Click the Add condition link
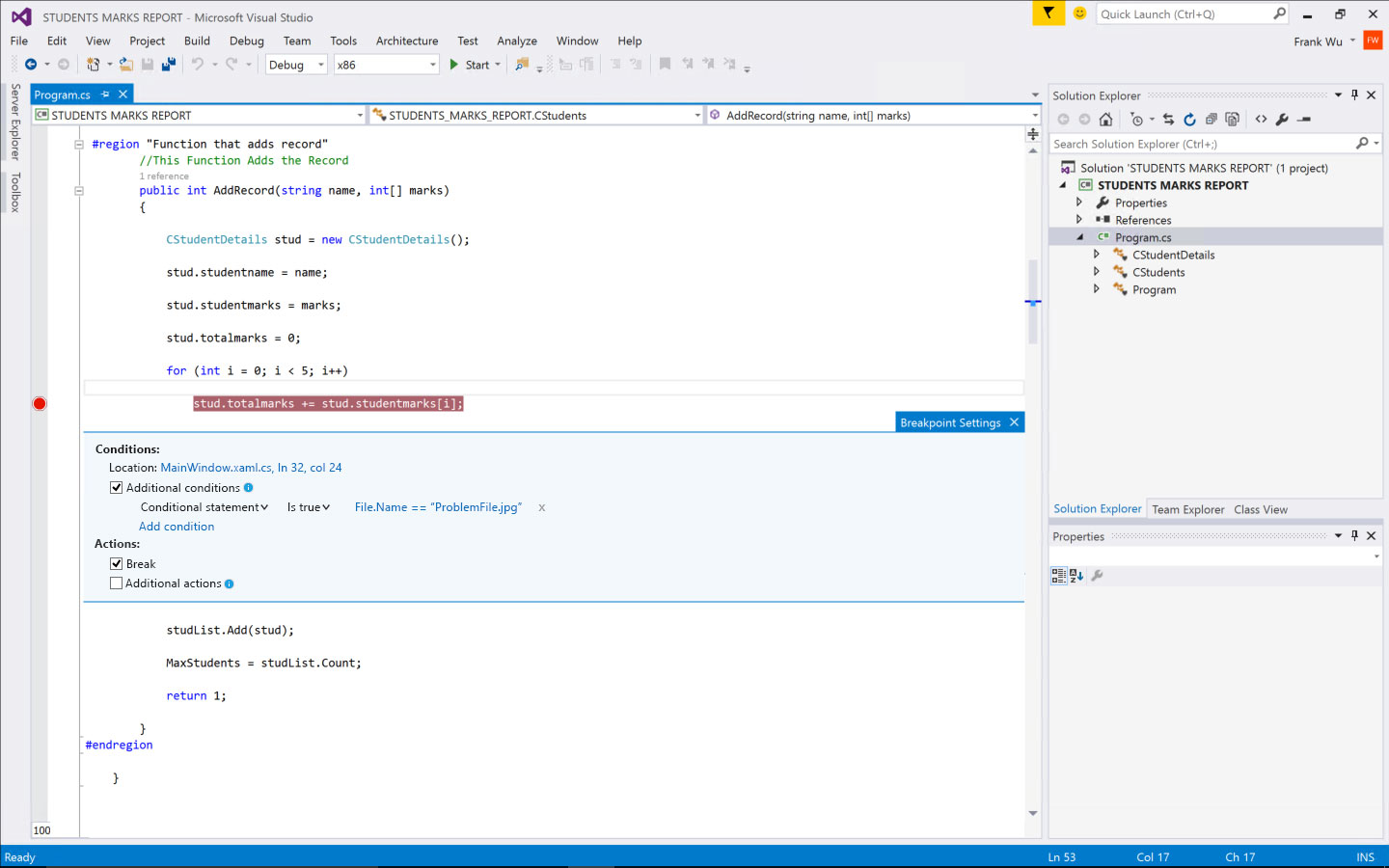 [177, 526]
